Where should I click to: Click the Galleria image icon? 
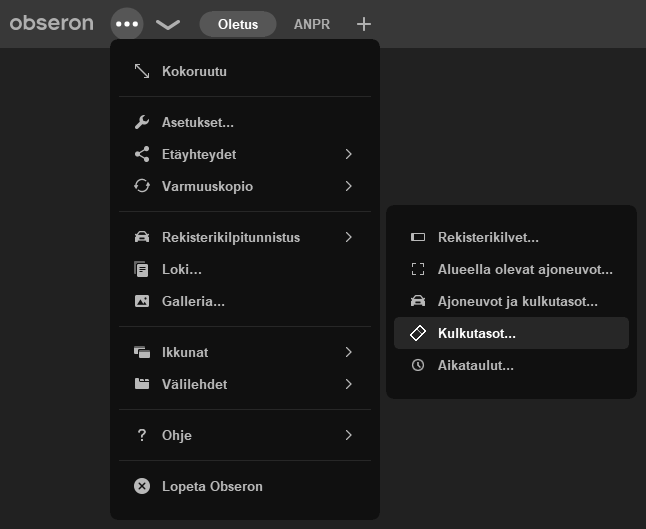coord(142,301)
